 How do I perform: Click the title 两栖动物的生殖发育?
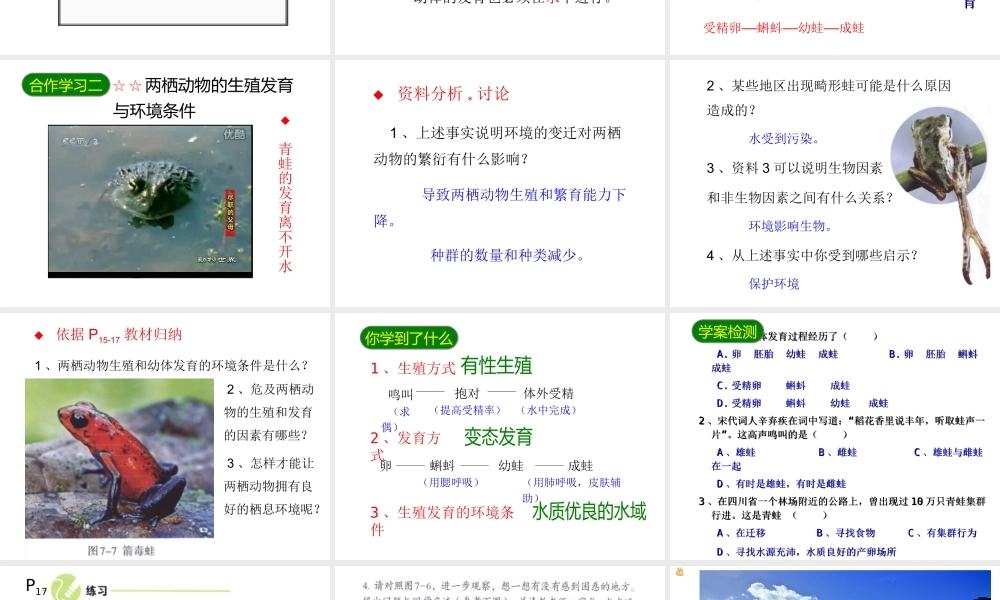tap(219, 85)
